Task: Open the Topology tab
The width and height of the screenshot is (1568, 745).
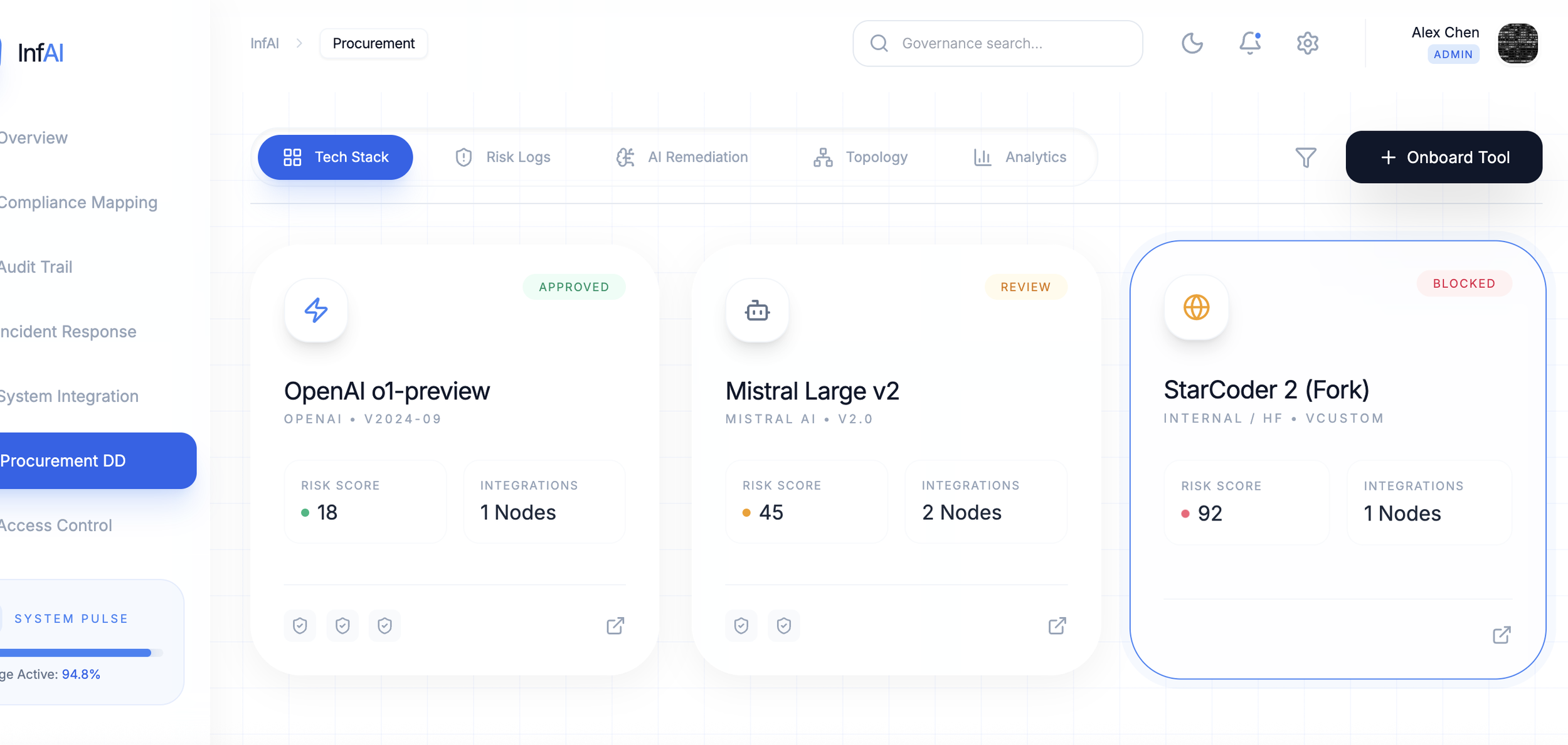Action: pos(861,157)
